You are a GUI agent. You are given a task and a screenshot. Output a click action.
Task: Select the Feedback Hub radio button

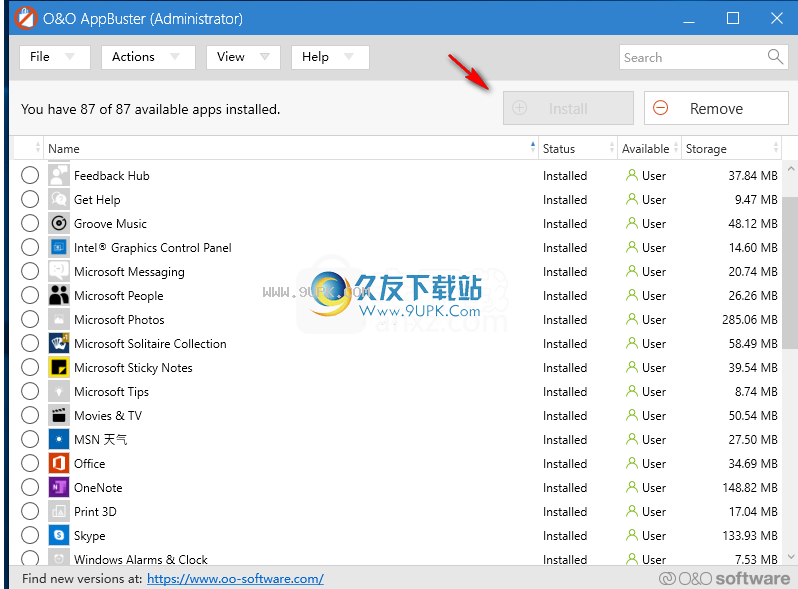tap(30, 176)
